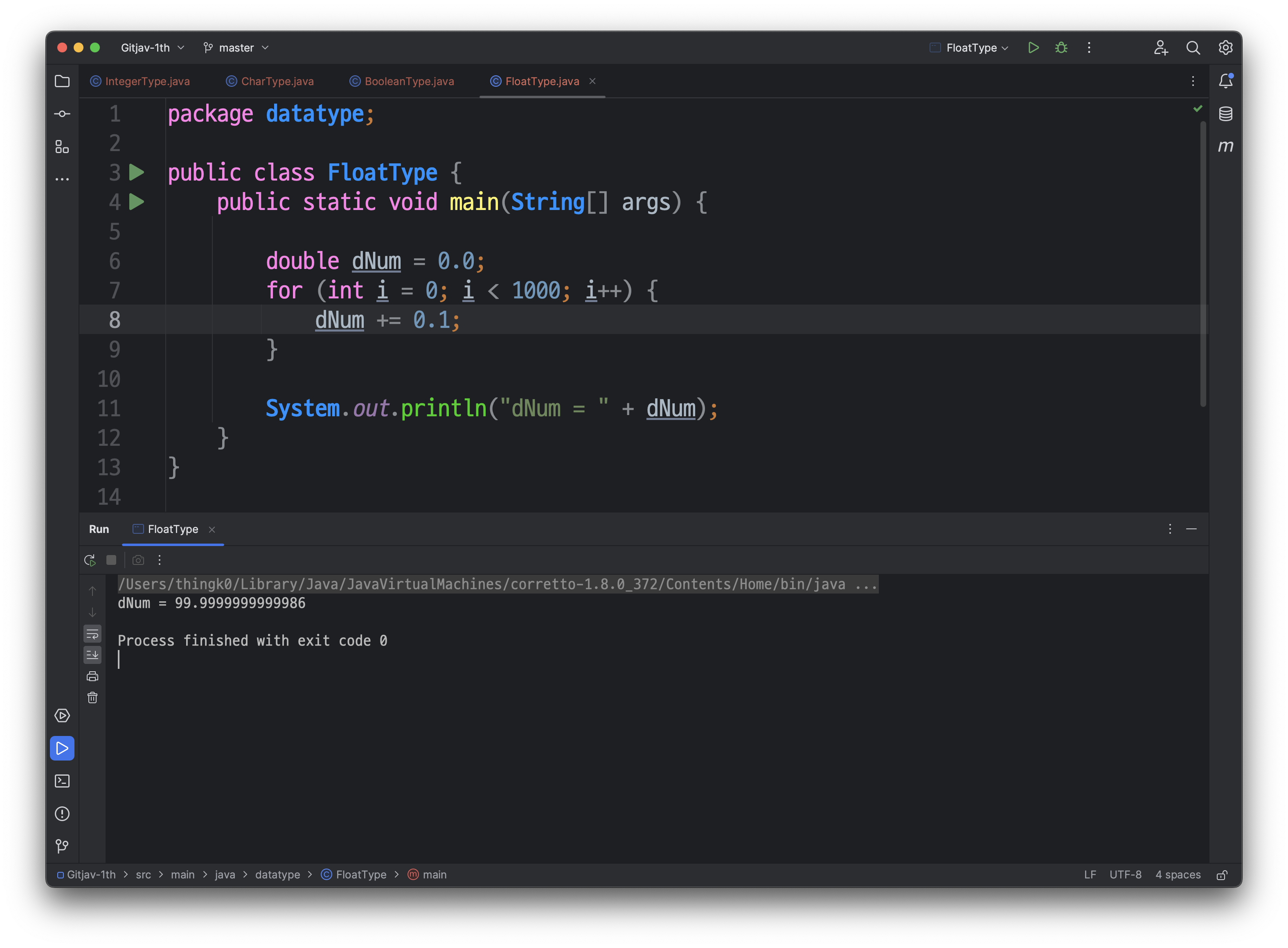Click the Debug FloatType bug icon
This screenshot has height=948, width=1288.
tap(1061, 47)
